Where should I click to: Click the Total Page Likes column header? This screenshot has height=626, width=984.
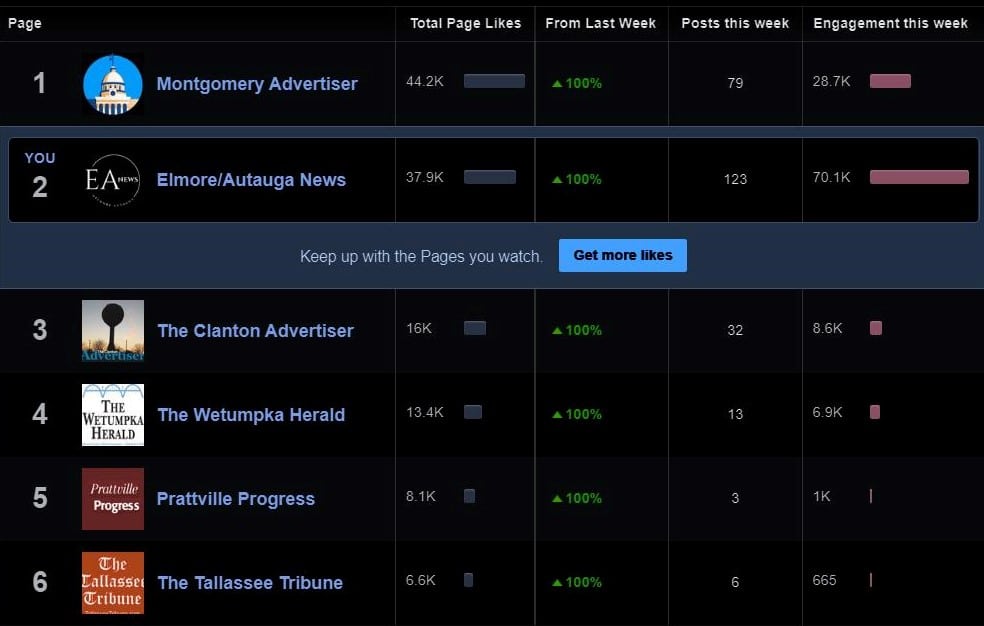point(465,23)
